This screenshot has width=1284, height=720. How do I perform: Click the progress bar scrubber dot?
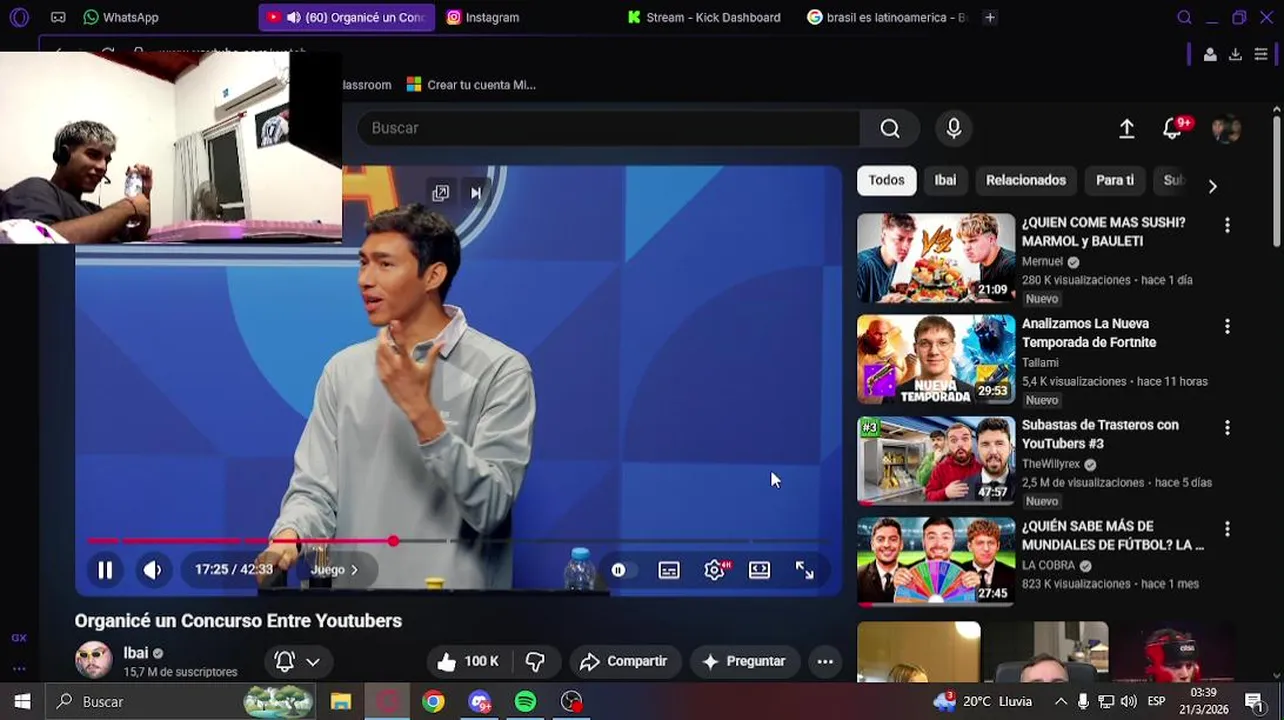394,541
